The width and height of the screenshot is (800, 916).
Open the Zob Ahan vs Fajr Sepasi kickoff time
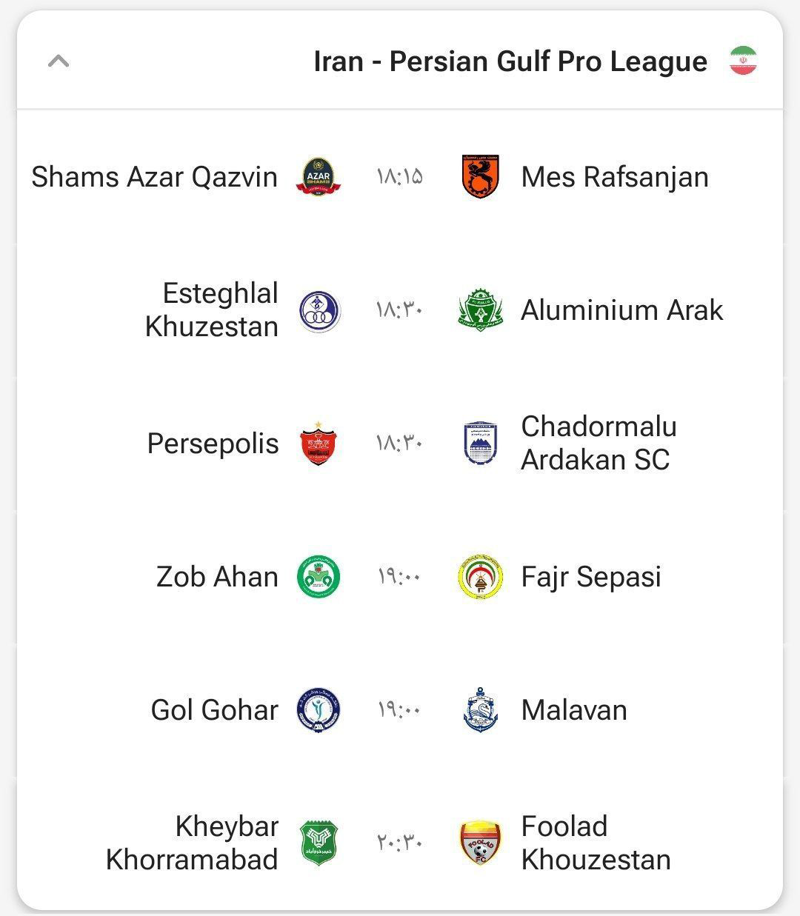click(400, 577)
